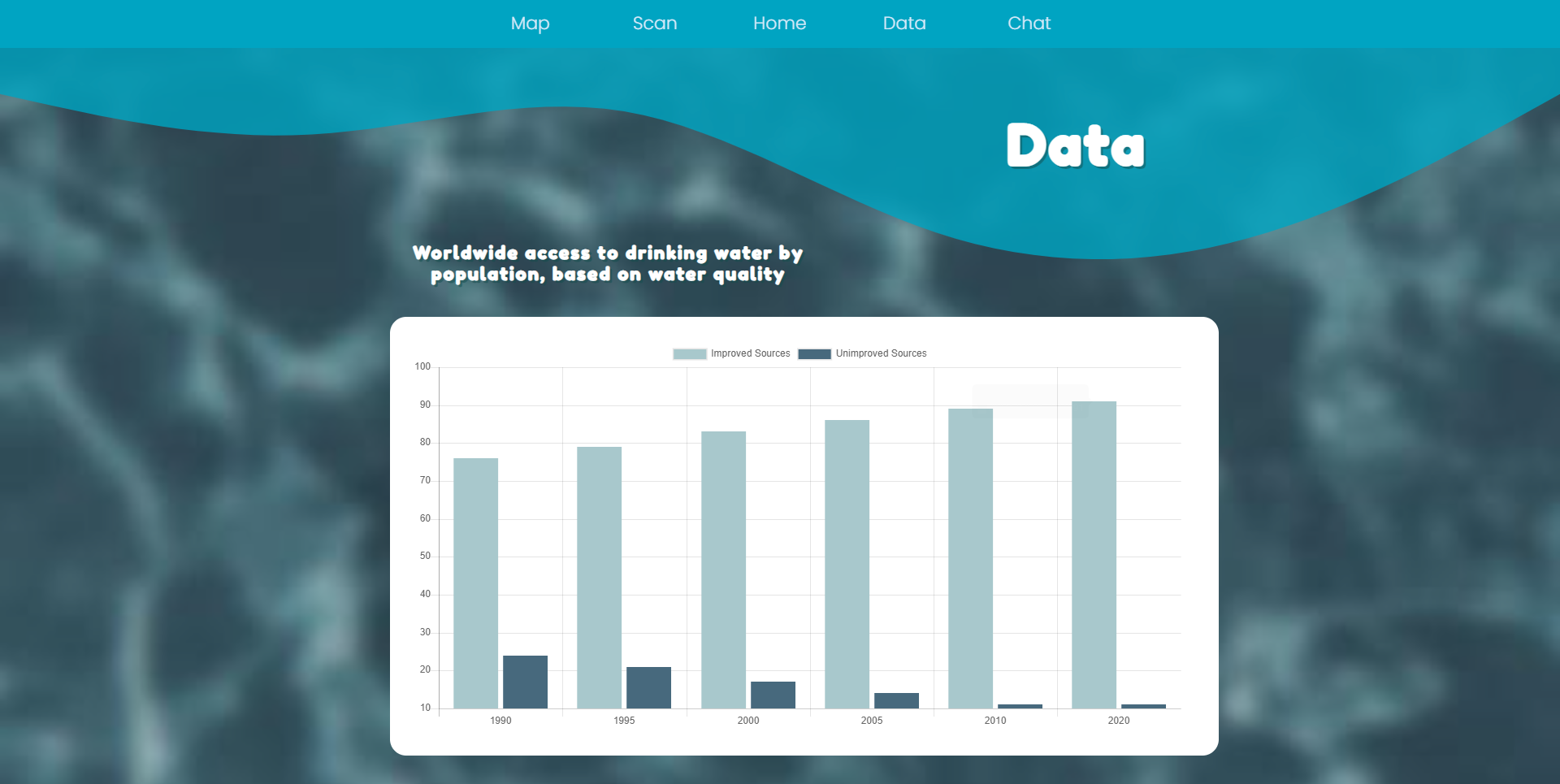
Task: Click the 1995 Unimproved Sources bar
Action: click(648, 687)
